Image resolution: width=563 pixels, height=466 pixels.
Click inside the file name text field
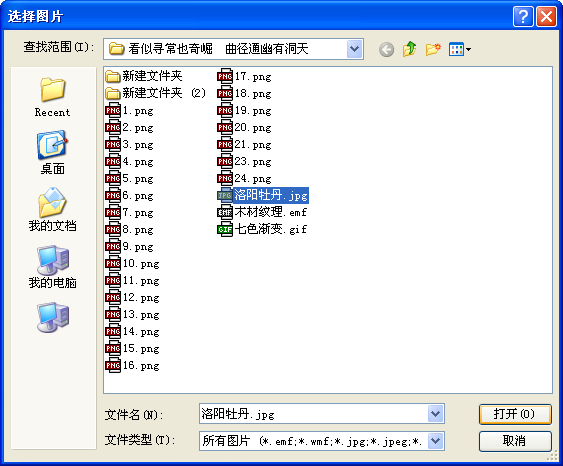pos(313,414)
